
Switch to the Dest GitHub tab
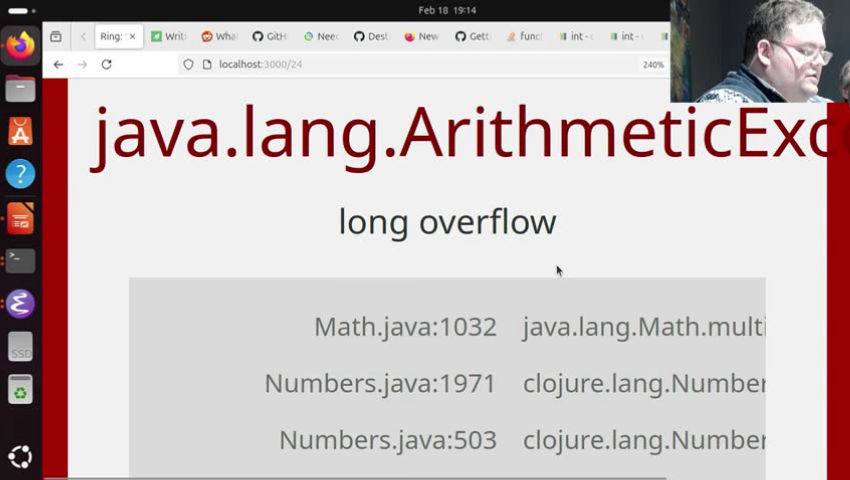point(371,36)
